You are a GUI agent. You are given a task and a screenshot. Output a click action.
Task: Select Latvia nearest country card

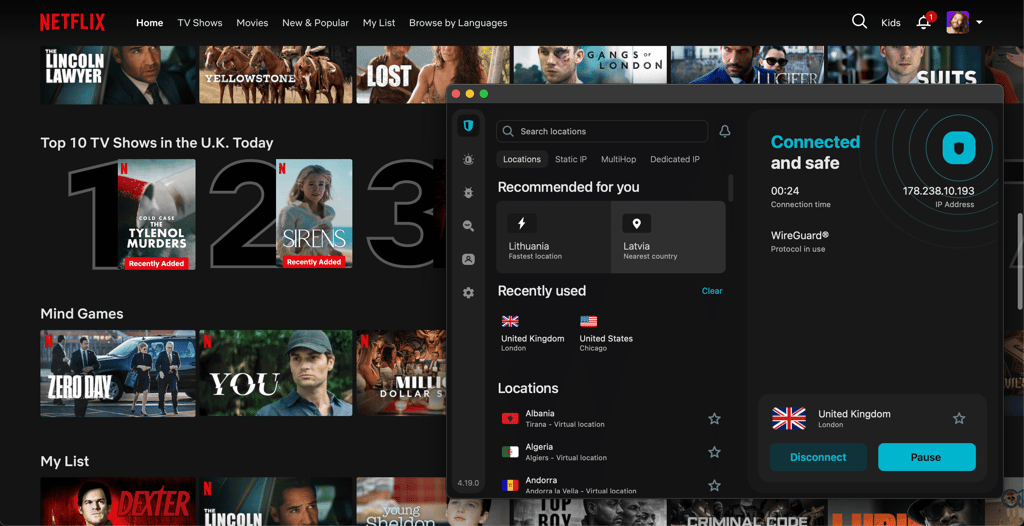click(668, 237)
